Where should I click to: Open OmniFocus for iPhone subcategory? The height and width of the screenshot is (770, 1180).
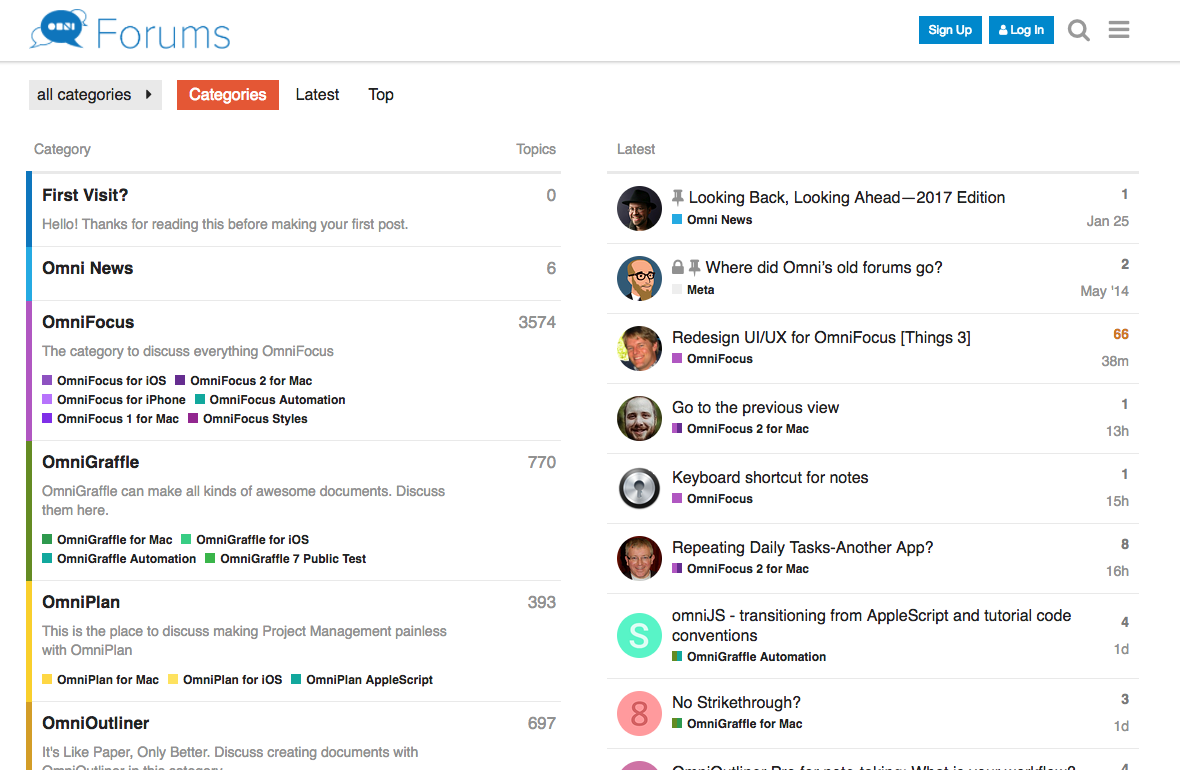114,400
